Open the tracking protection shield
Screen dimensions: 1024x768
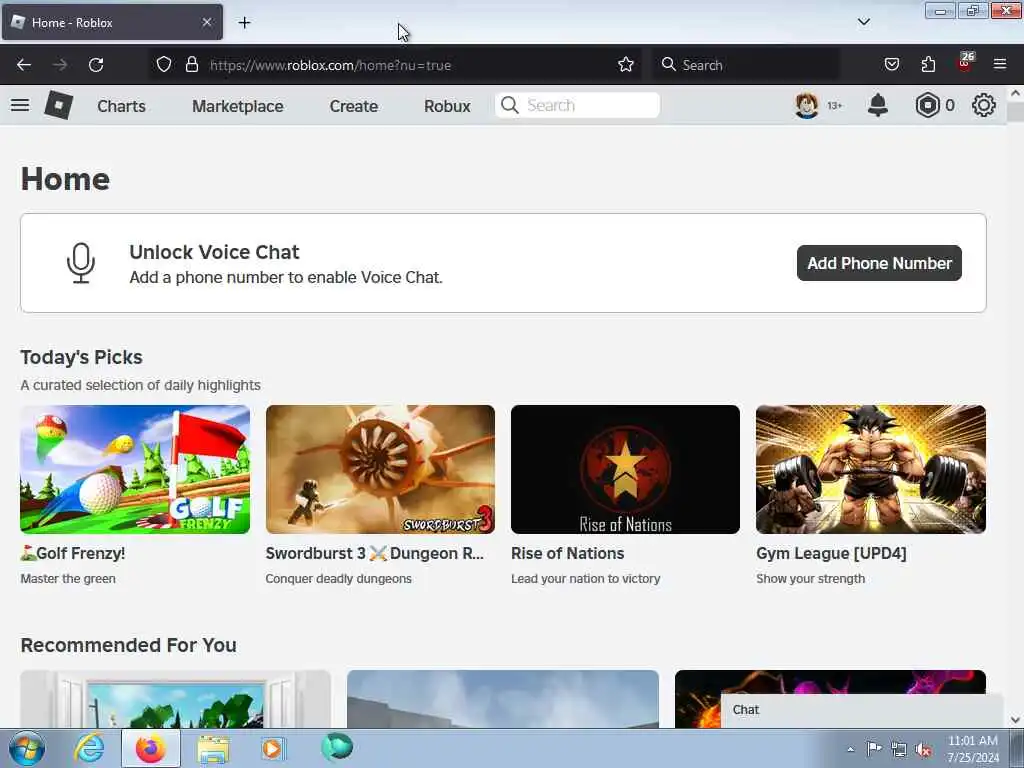164,65
